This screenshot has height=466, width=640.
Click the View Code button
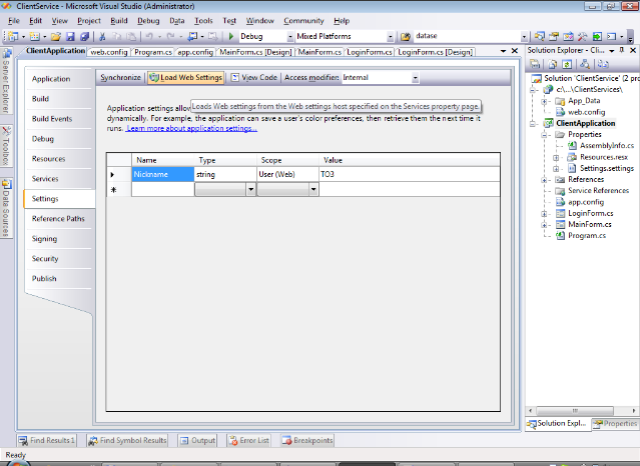254,78
